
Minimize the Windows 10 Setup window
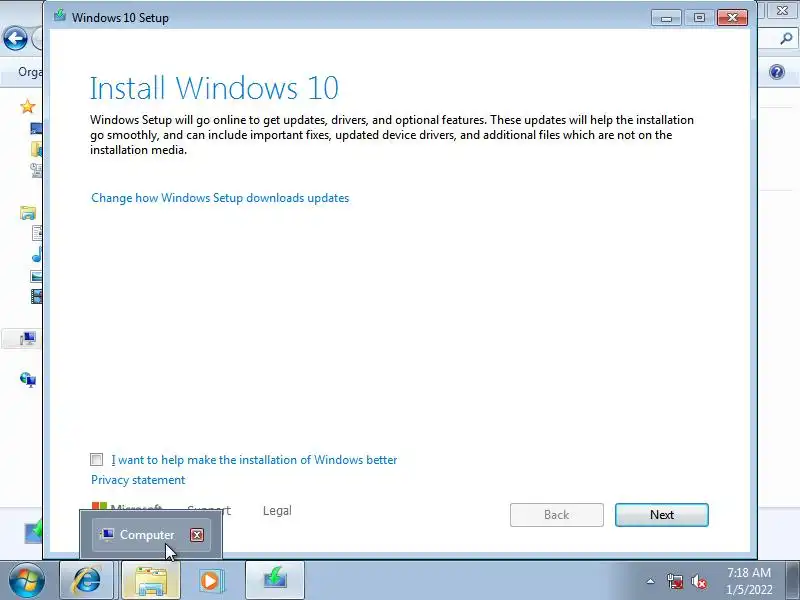pos(666,18)
